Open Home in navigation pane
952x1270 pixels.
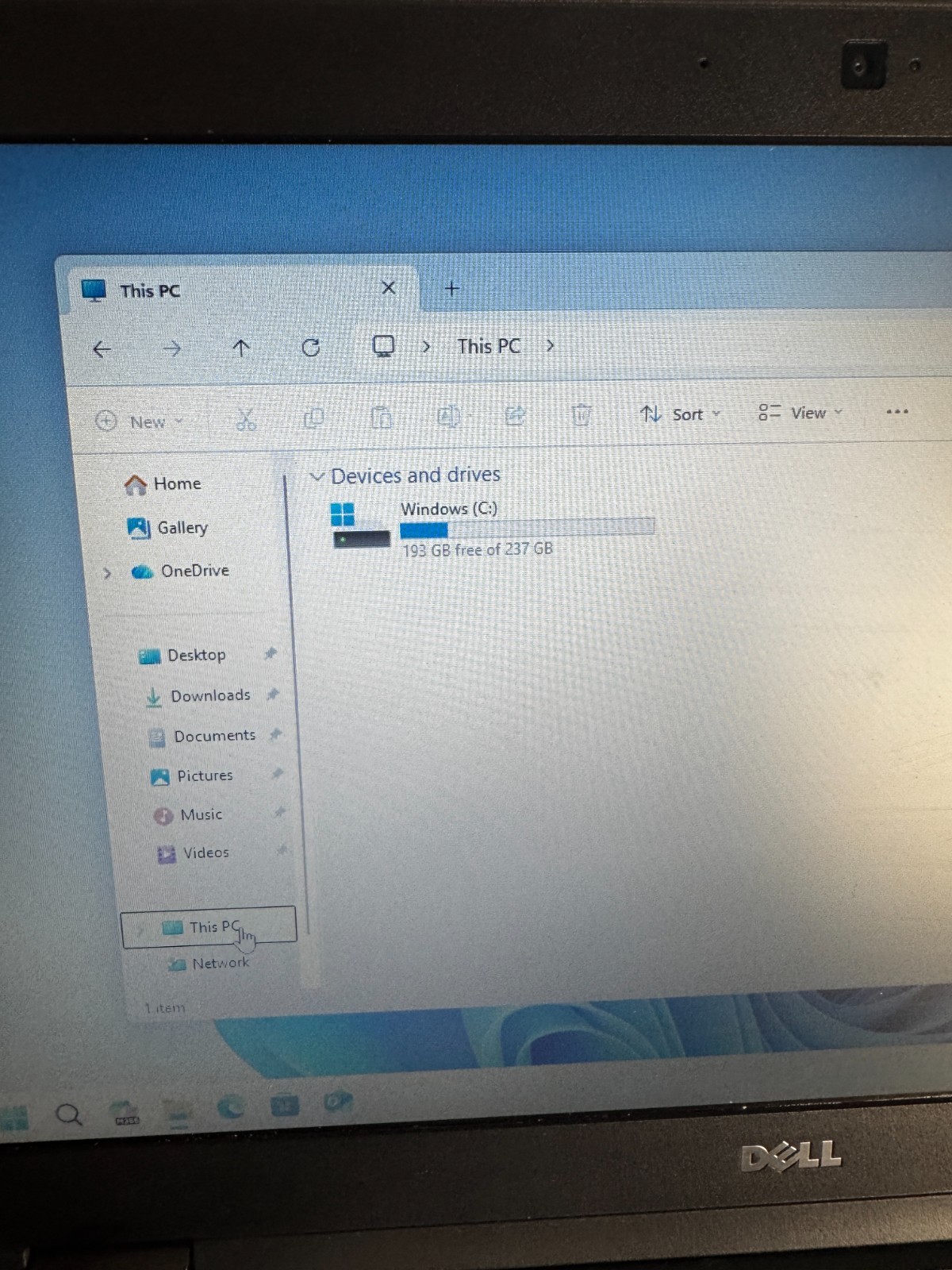click(163, 484)
